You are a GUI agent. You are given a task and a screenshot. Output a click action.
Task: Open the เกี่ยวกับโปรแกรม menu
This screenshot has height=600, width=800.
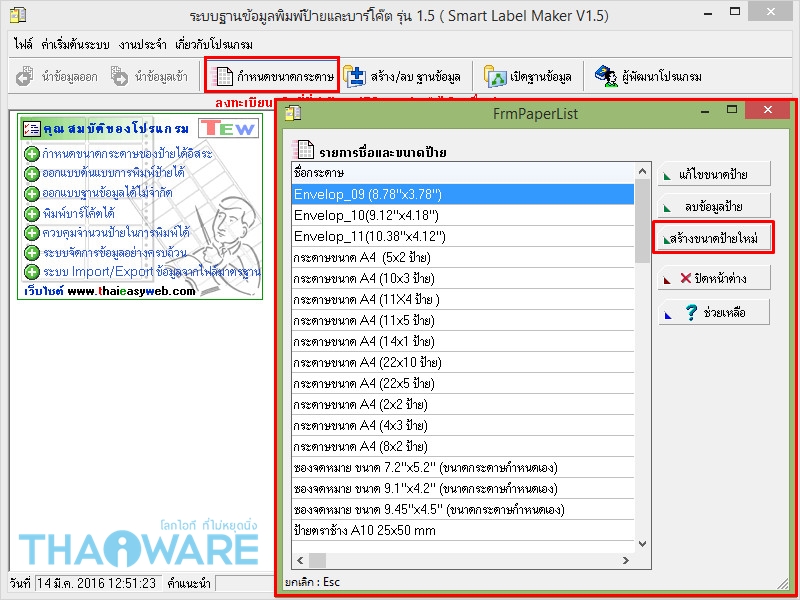coord(214,44)
